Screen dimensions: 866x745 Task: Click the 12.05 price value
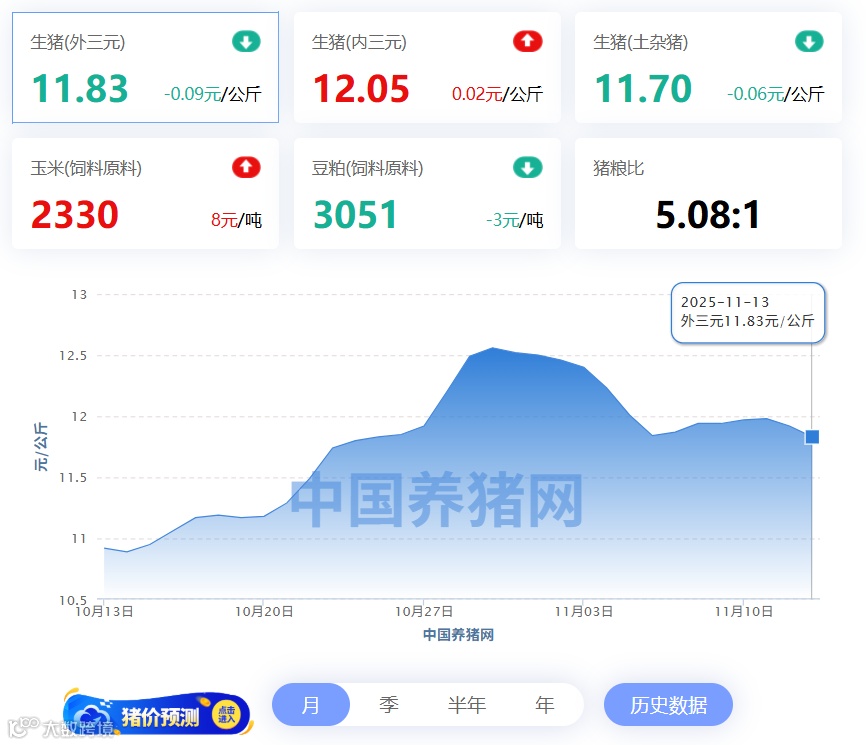tap(361, 89)
